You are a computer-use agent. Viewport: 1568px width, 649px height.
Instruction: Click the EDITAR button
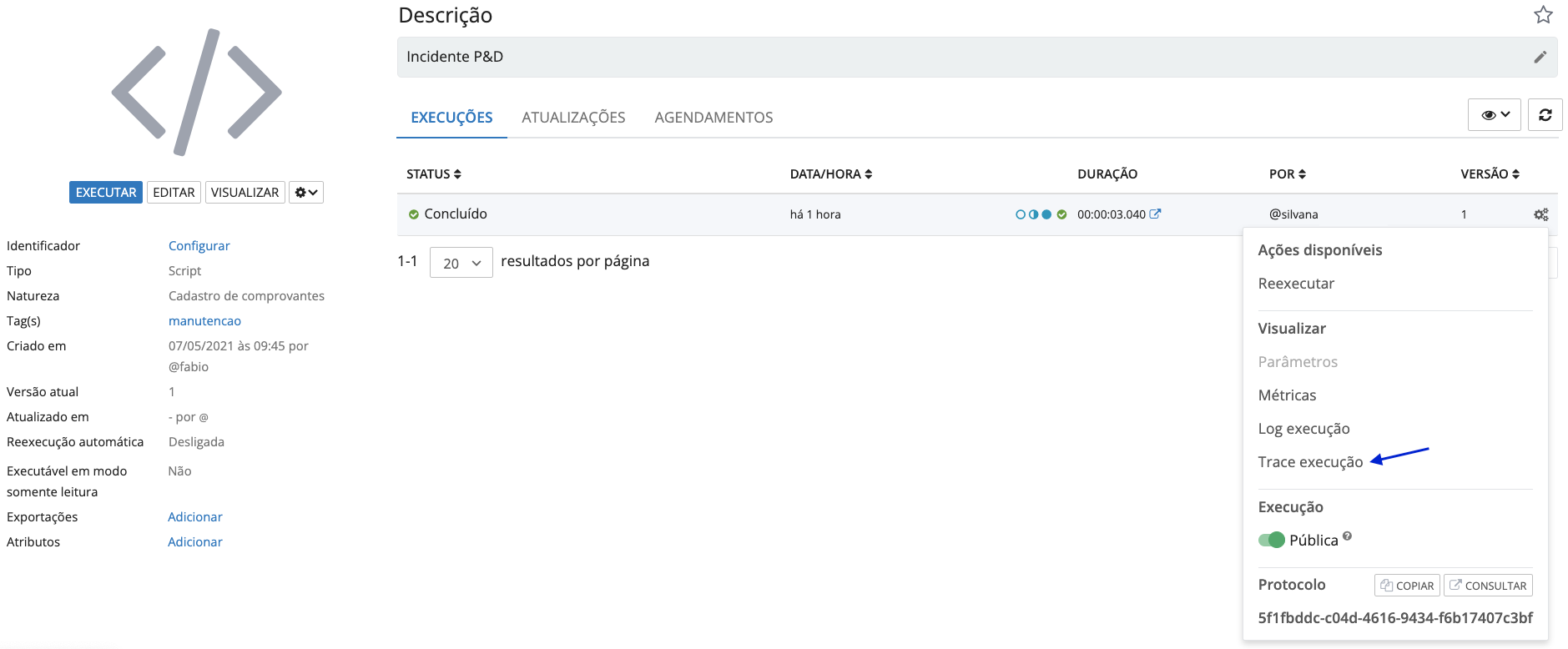point(174,193)
